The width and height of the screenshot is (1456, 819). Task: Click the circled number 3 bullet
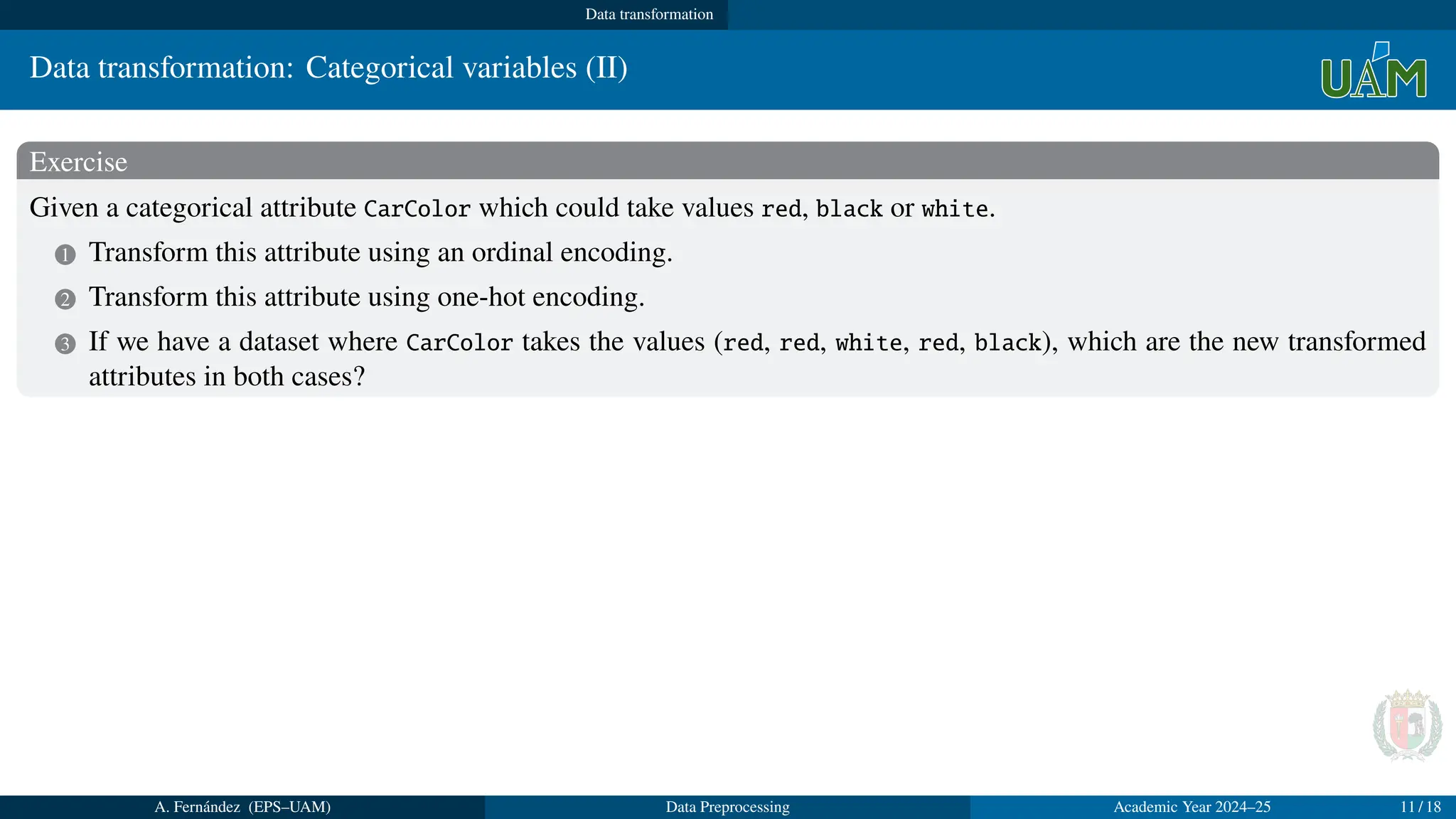pyautogui.click(x=65, y=344)
